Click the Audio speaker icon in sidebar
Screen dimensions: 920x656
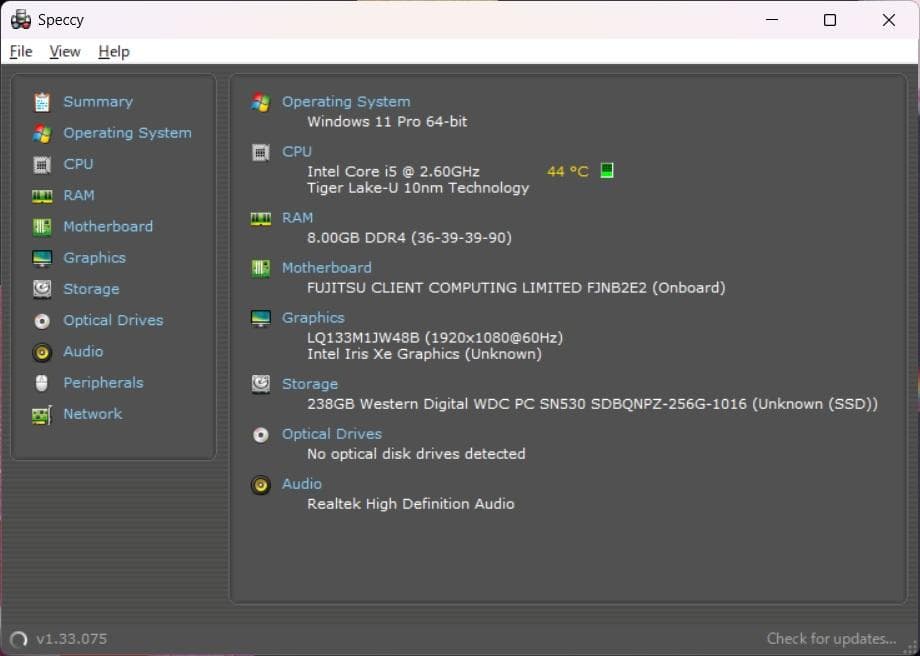pos(42,352)
